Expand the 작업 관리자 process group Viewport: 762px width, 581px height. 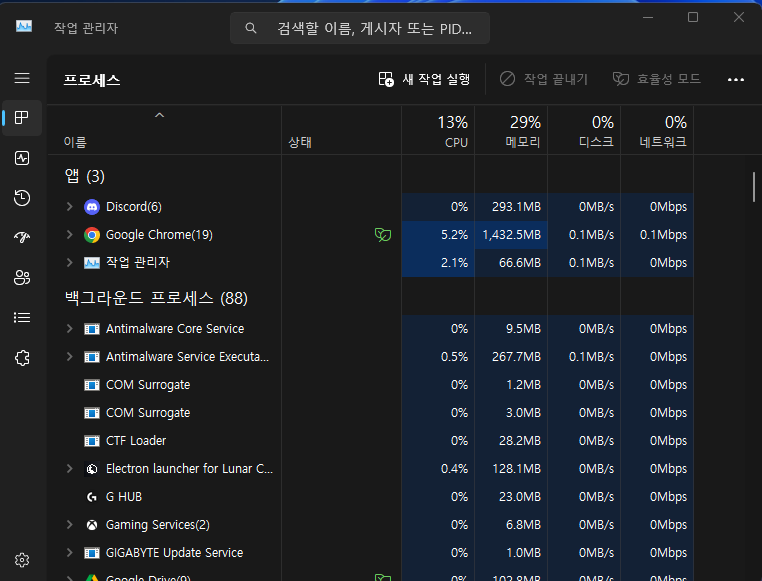(x=69, y=262)
